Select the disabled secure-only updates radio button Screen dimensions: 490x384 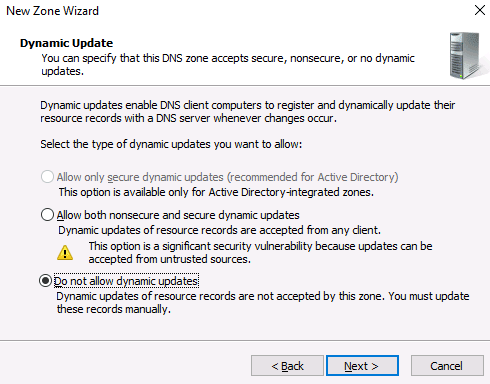pyautogui.click(x=47, y=177)
